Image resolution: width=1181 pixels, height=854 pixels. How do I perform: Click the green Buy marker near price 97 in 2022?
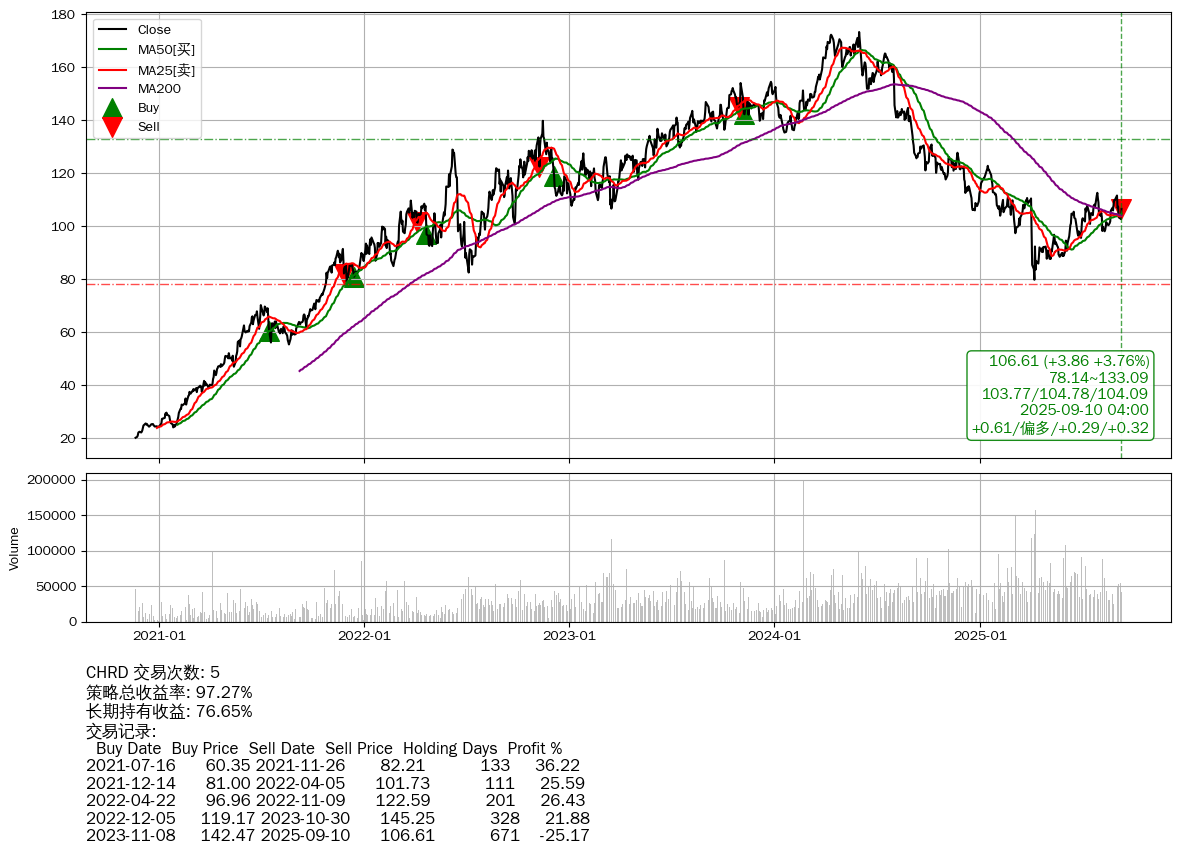pos(425,235)
